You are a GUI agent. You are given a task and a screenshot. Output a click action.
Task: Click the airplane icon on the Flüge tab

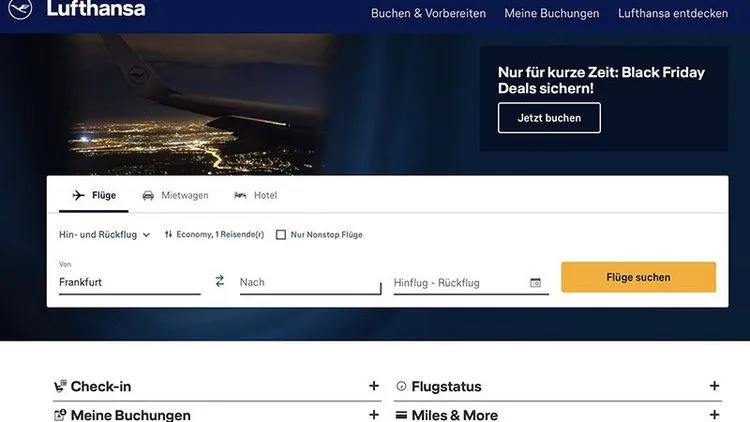(78, 195)
